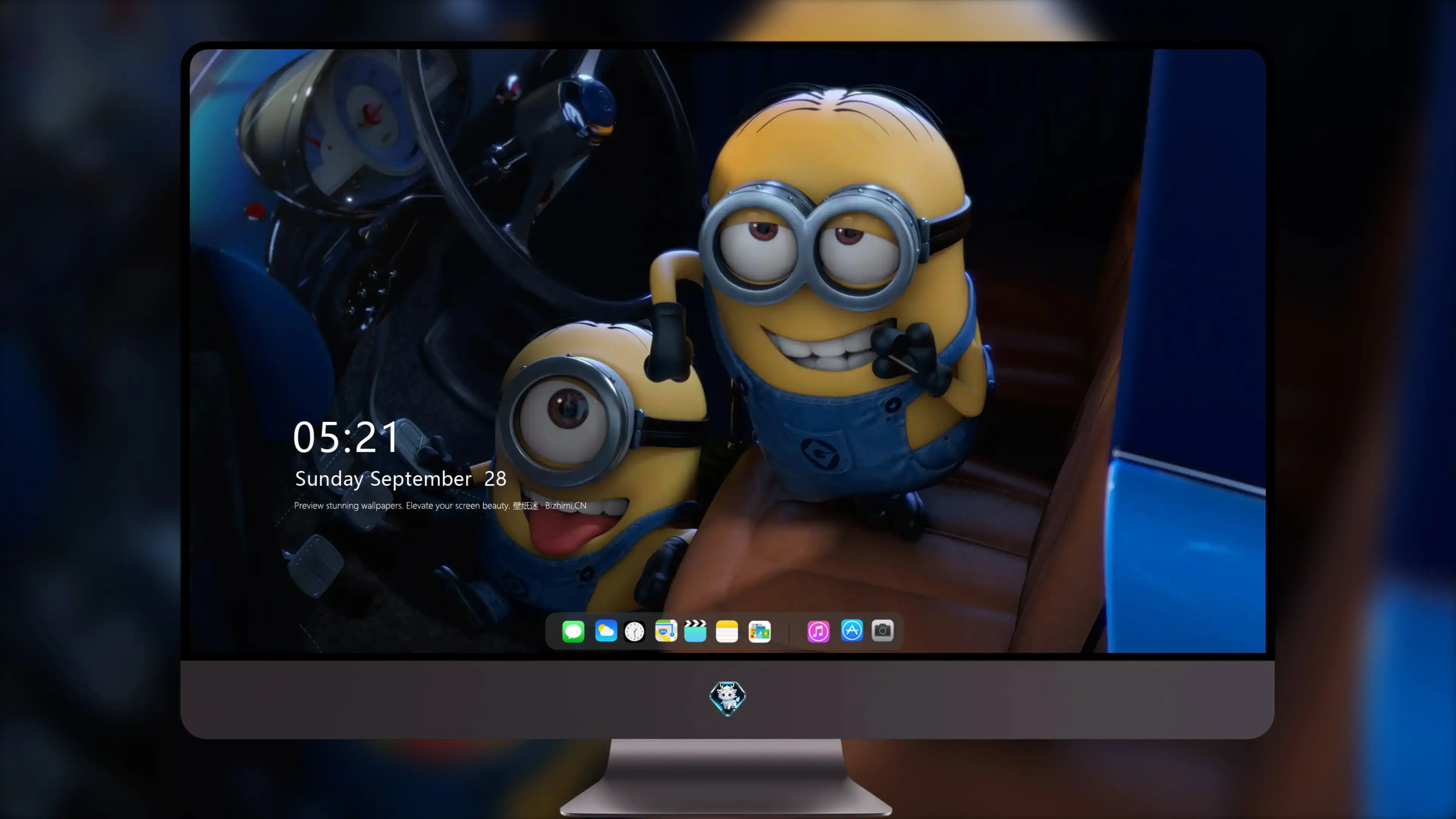Image resolution: width=1456 pixels, height=819 pixels.
Task: Open the Notes app in the dock
Action: (727, 631)
